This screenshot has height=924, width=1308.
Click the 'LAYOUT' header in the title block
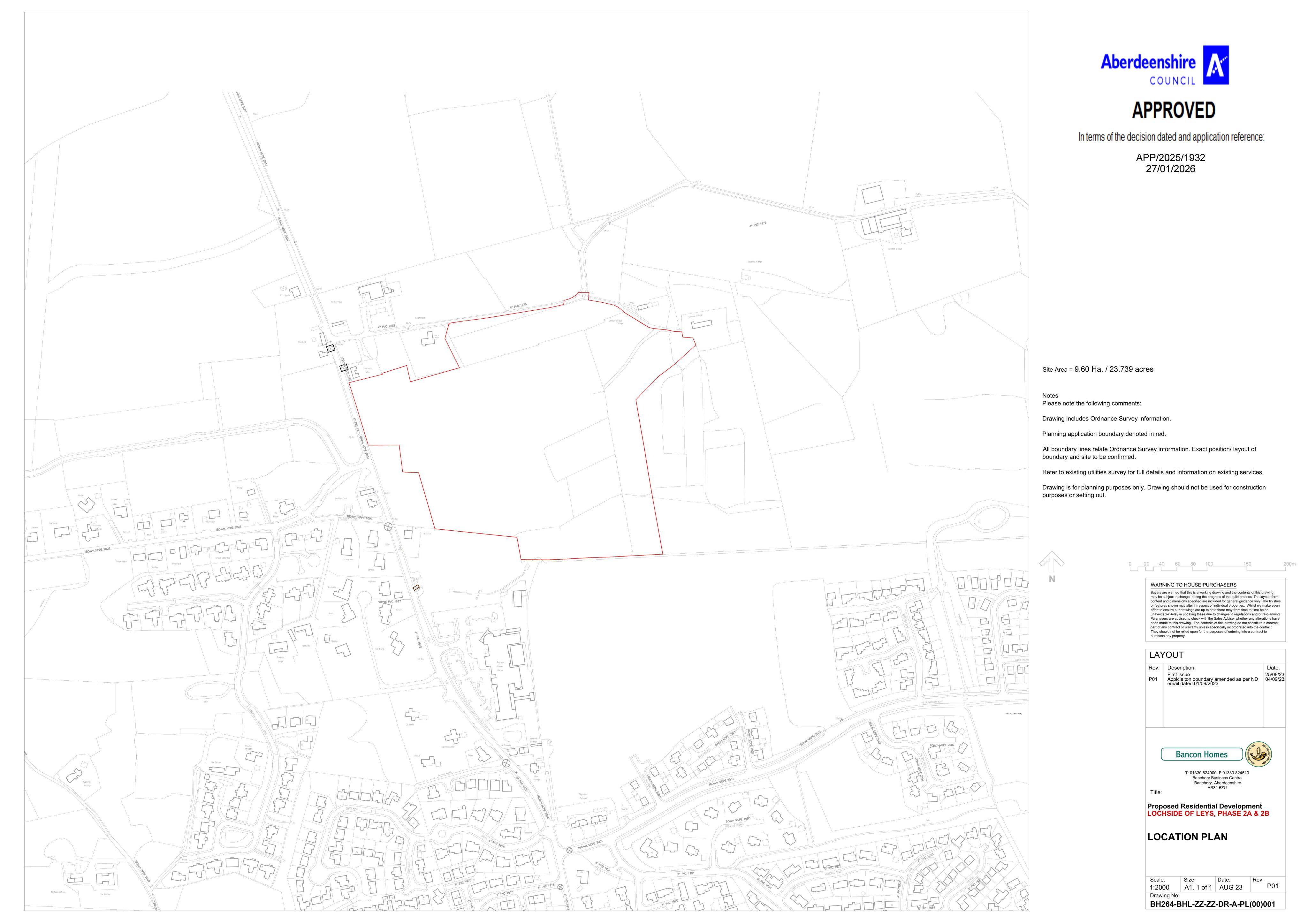[x=1166, y=655]
